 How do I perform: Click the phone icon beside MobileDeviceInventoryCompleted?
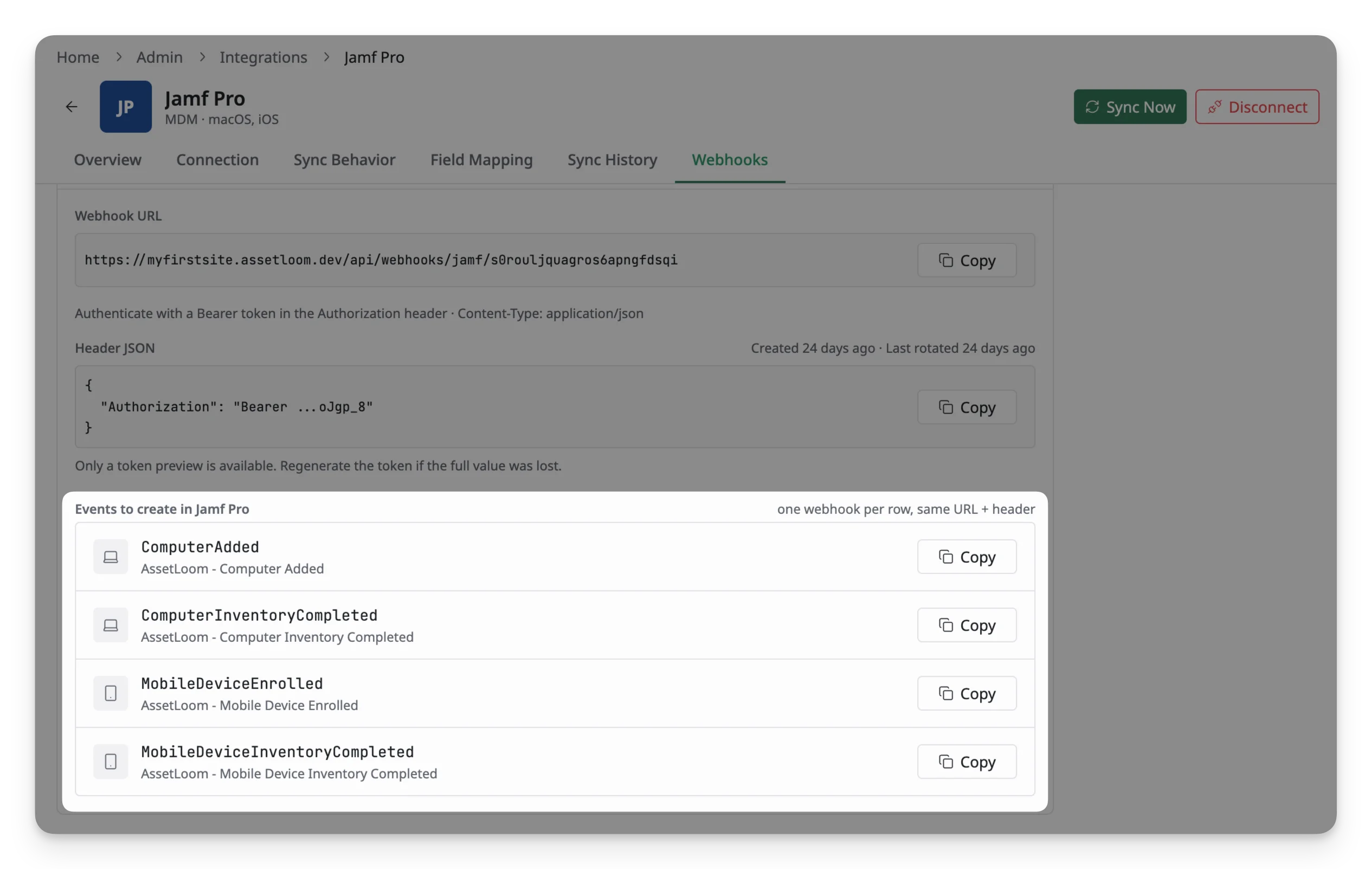point(111,762)
